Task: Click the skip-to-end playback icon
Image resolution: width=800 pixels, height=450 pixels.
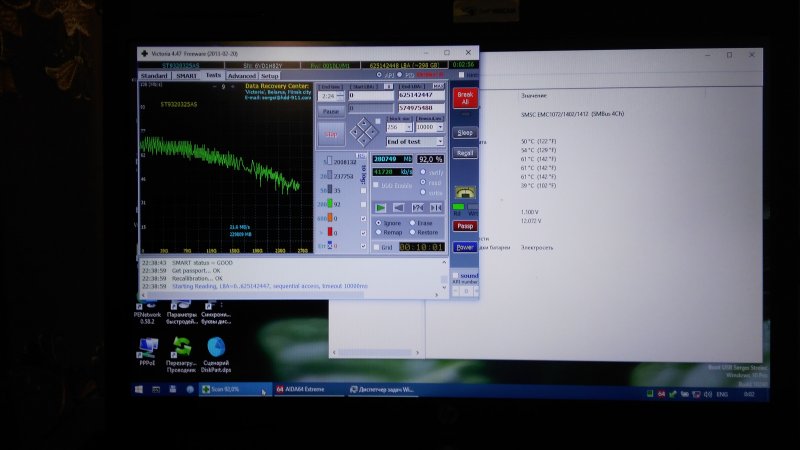Action: [436, 207]
